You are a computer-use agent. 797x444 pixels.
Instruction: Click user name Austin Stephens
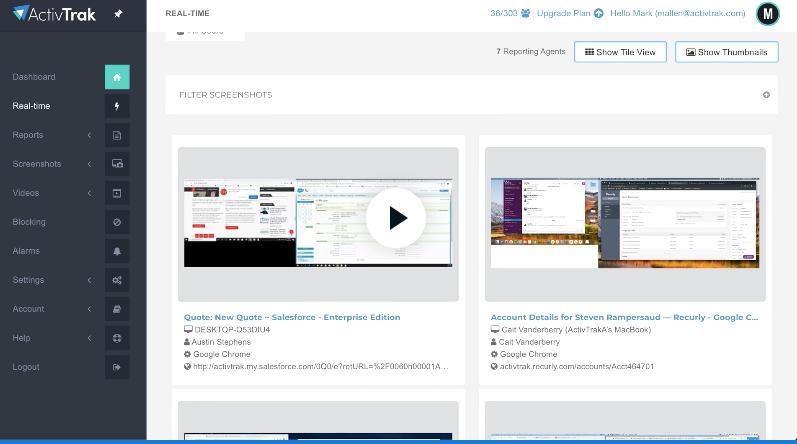tap(221, 342)
